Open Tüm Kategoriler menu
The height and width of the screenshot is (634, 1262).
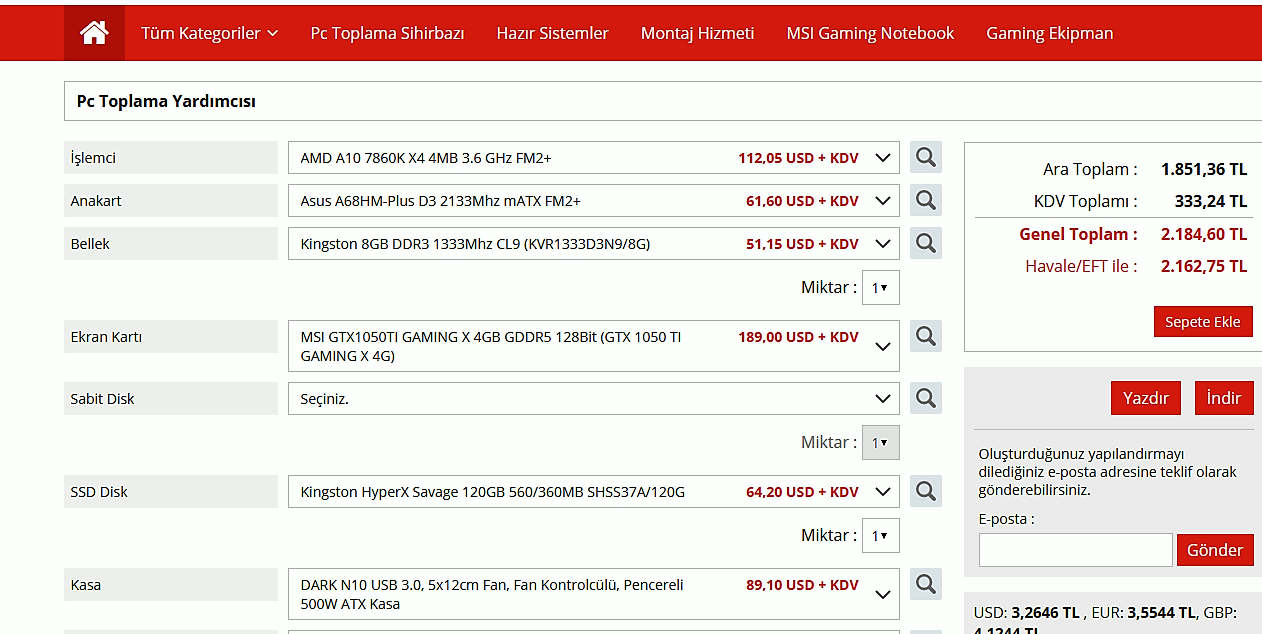[210, 33]
